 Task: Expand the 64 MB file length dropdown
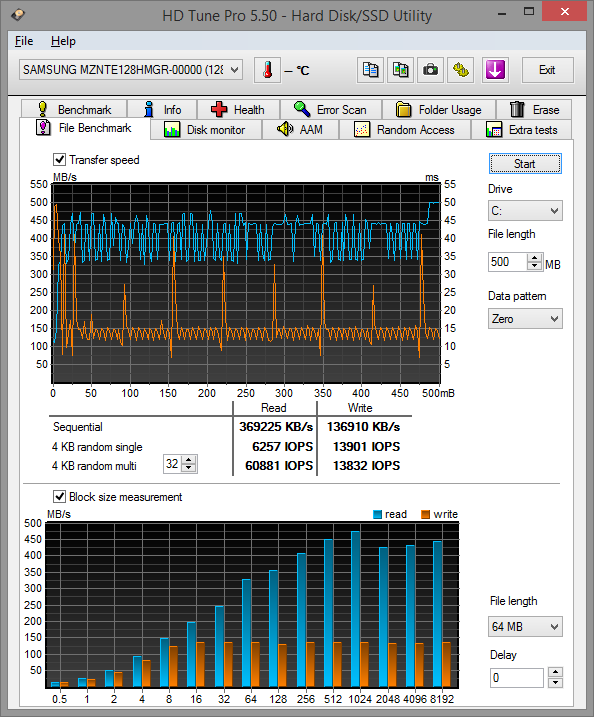(525, 626)
